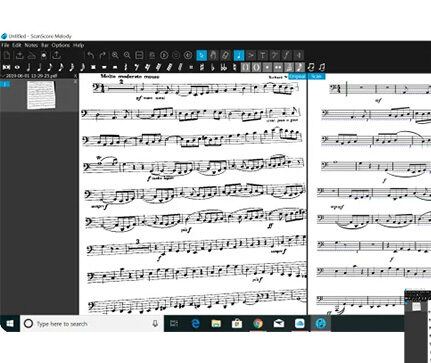Toggle square brackets around the accidental
The image size is (431, 363).
pos(245,67)
